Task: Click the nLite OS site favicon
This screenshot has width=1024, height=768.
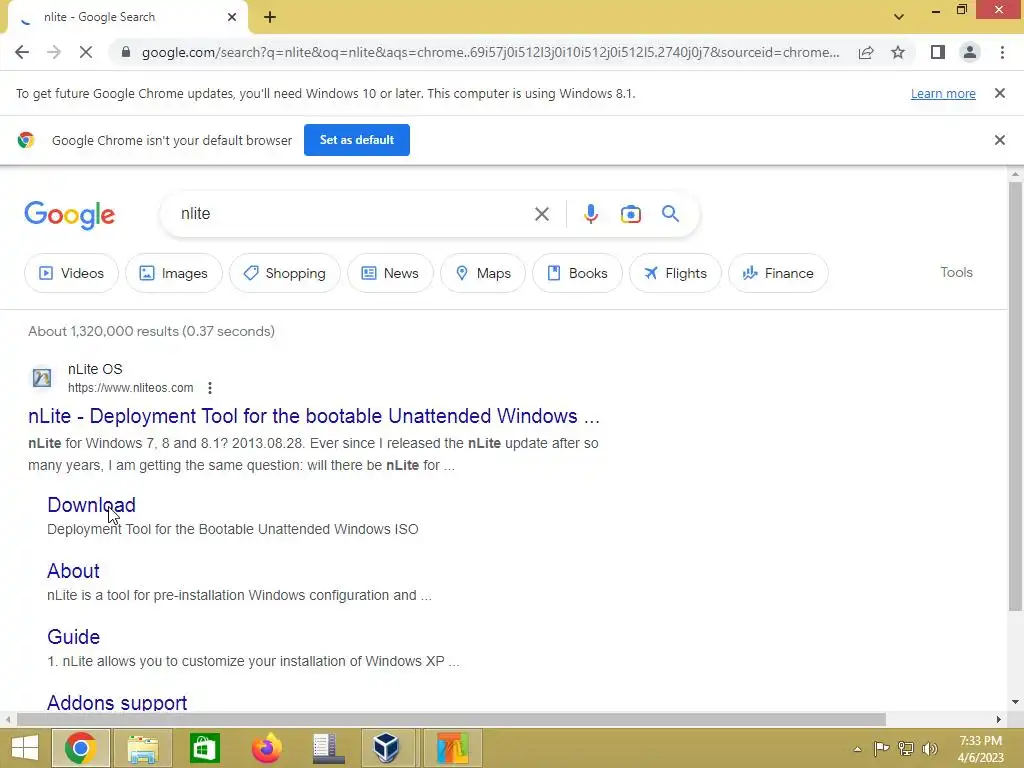Action: 42,377
